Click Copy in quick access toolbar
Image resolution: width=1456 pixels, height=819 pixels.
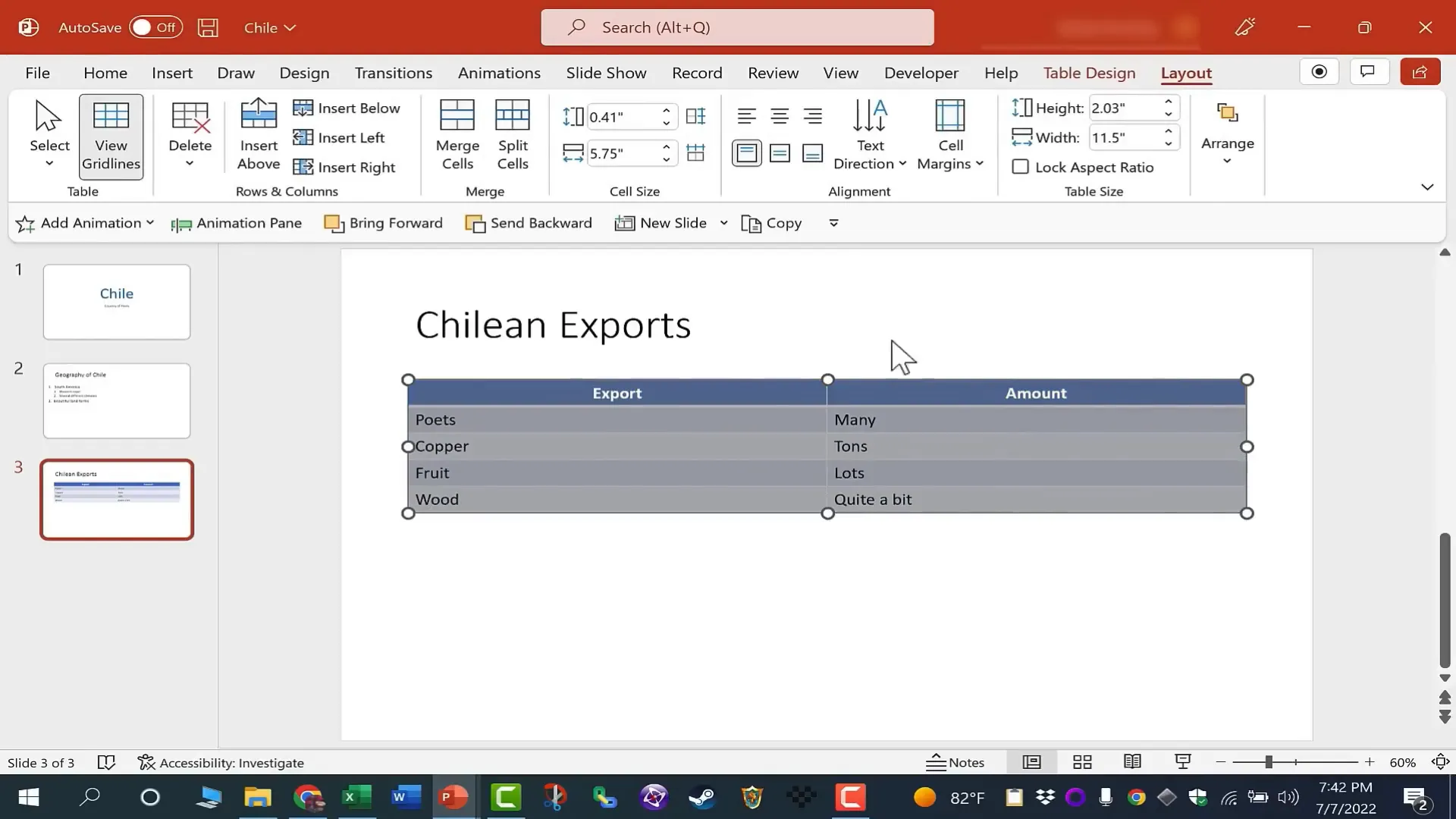click(771, 223)
